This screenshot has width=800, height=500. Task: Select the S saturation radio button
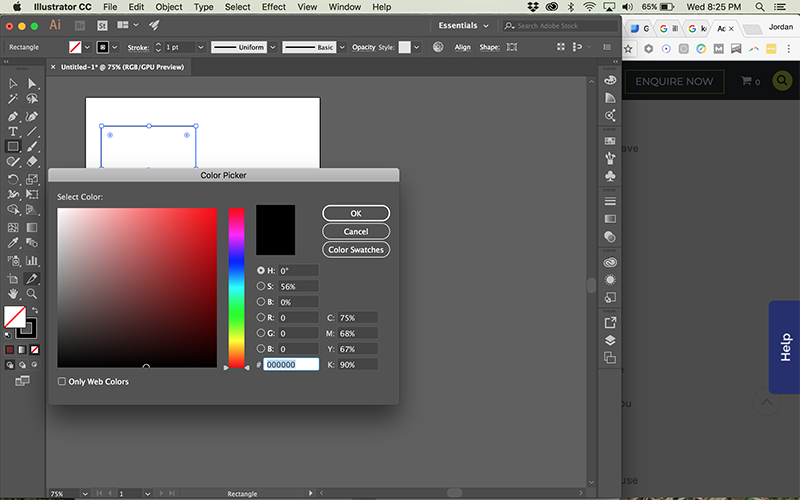click(x=261, y=286)
